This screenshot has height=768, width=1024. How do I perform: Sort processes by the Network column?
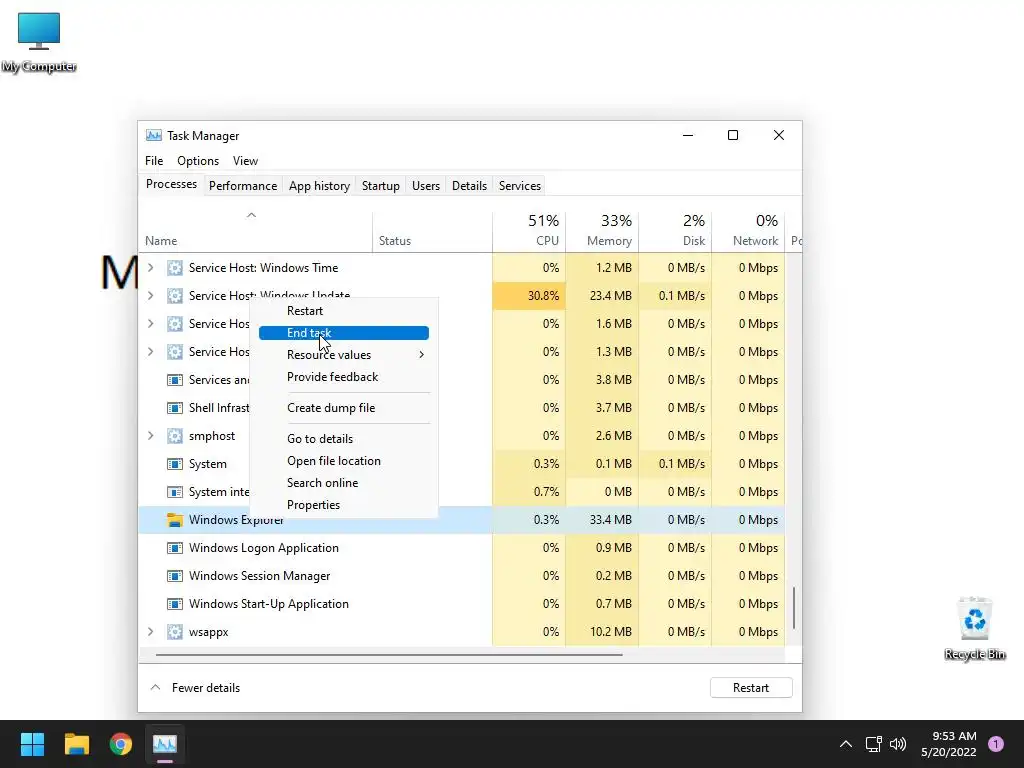tap(748, 231)
